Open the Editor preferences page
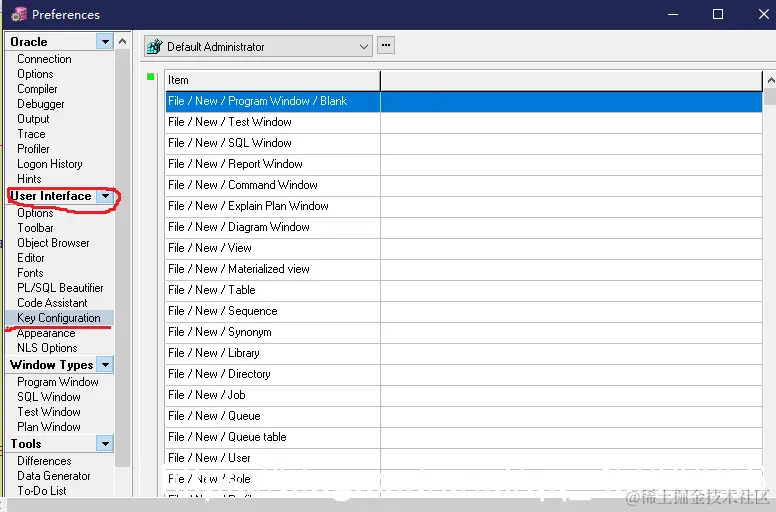776x512 pixels. click(31, 258)
